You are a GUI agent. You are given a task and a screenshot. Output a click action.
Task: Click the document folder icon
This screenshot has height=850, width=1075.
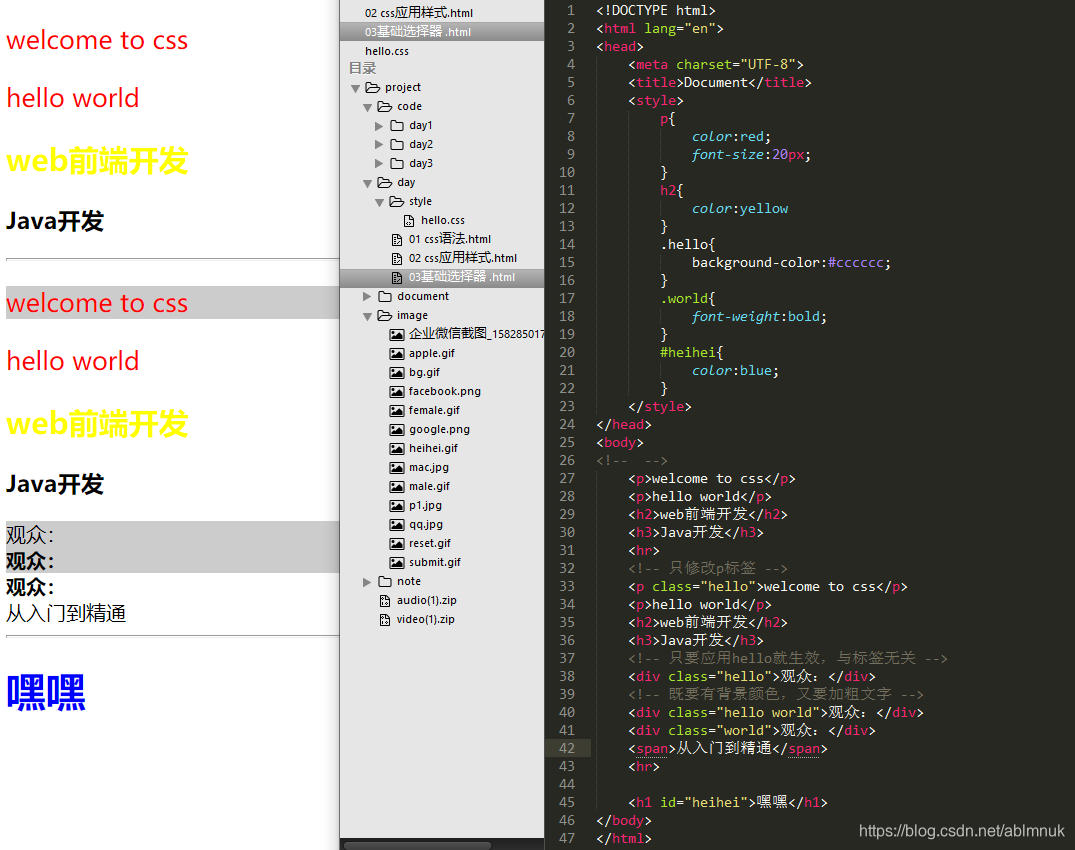click(x=385, y=296)
